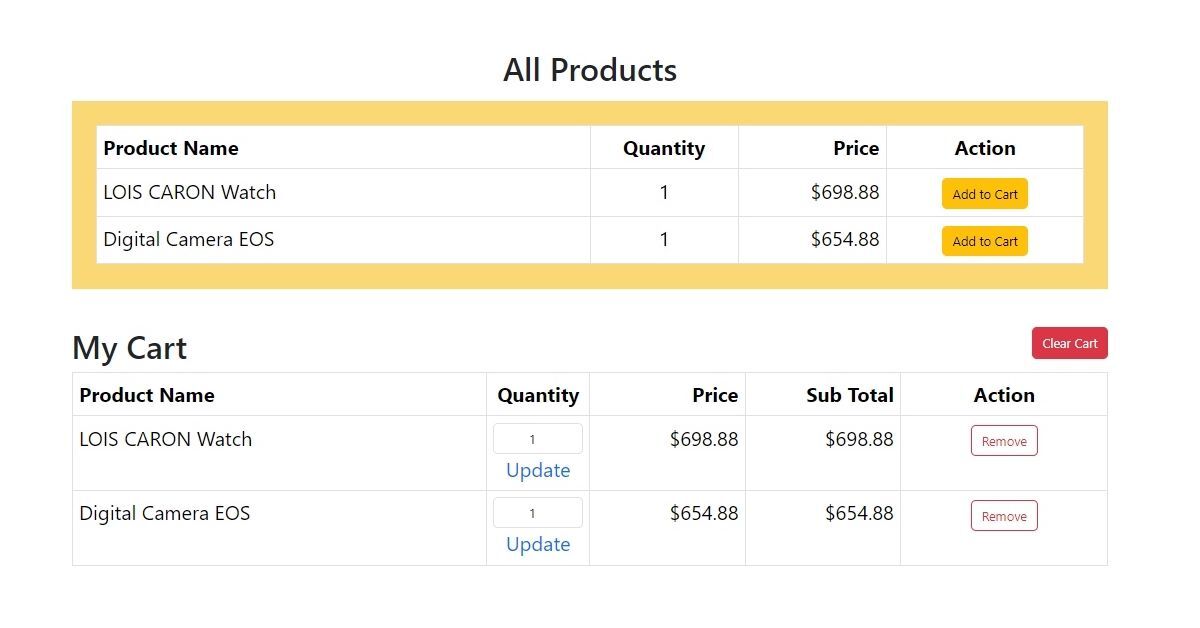This screenshot has width=1200, height=628.
Task: Select the LOIS CARON Watch quantity input field
Action: click(537, 438)
